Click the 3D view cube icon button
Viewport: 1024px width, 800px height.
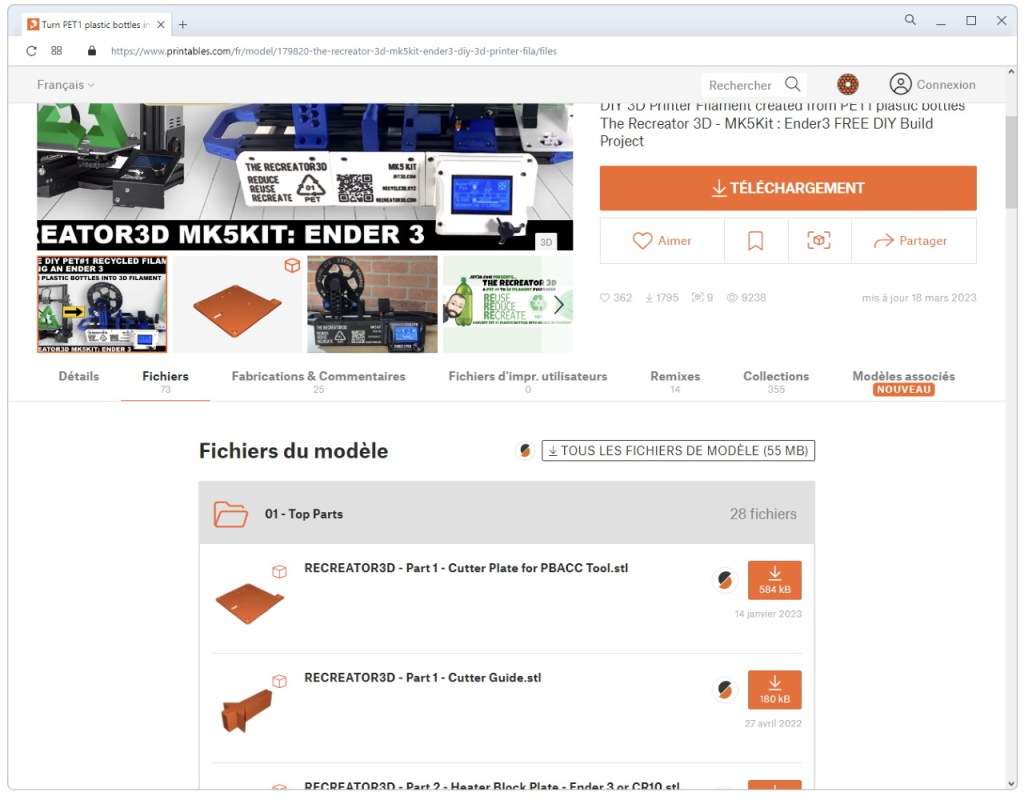pyautogui.click(x=818, y=241)
